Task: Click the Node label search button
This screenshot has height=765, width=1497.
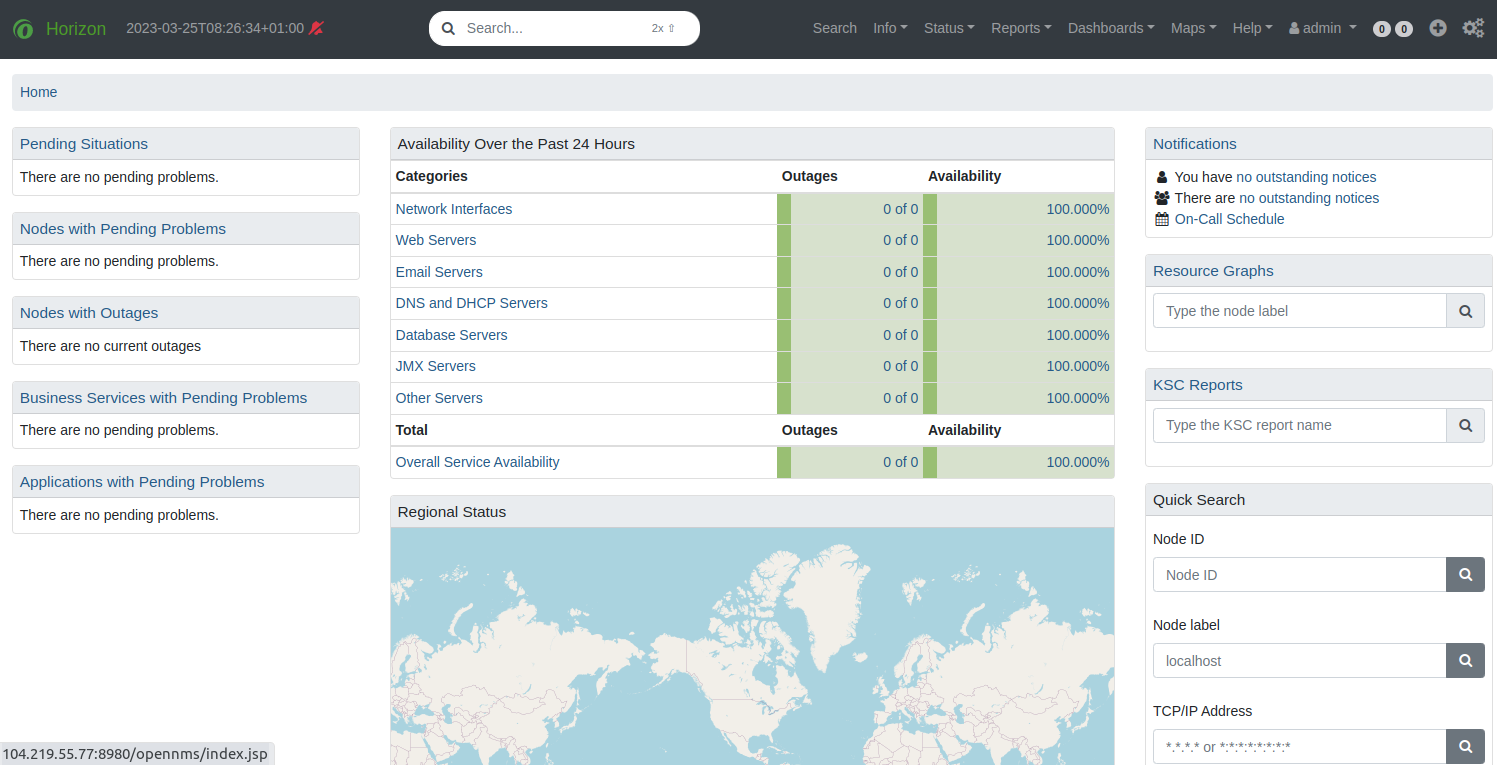Action: [x=1465, y=661]
